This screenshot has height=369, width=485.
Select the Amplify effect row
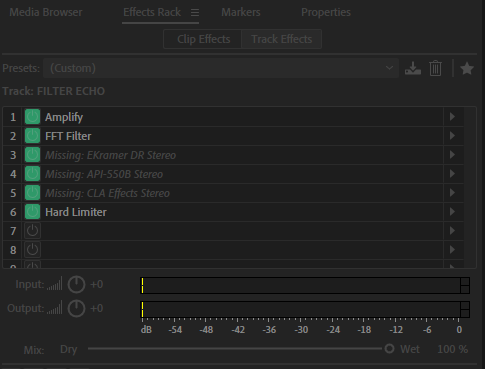point(232,117)
